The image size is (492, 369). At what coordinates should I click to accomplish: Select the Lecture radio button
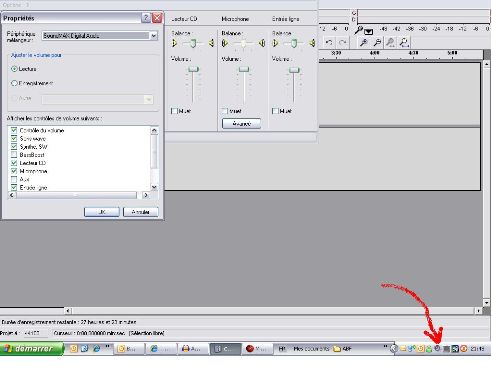[x=14, y=69]
